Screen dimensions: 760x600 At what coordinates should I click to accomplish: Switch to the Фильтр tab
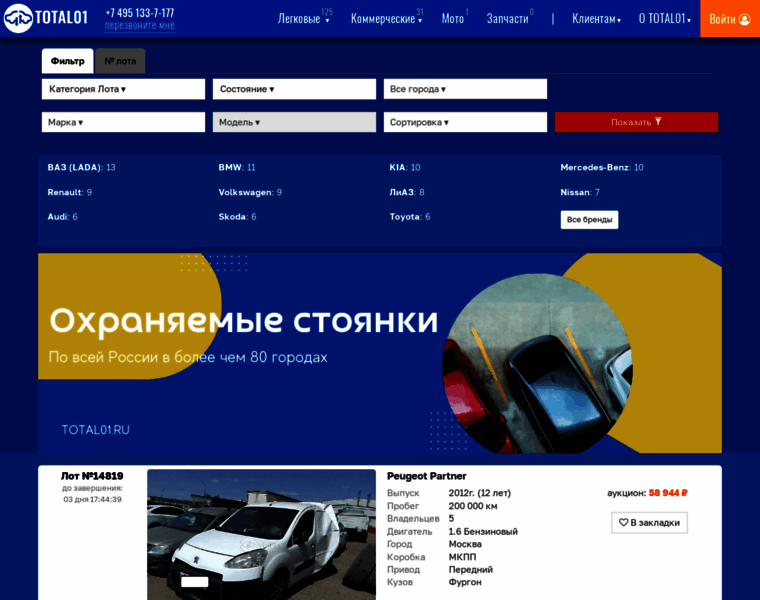pyautogui.click(x=67, y=61)
